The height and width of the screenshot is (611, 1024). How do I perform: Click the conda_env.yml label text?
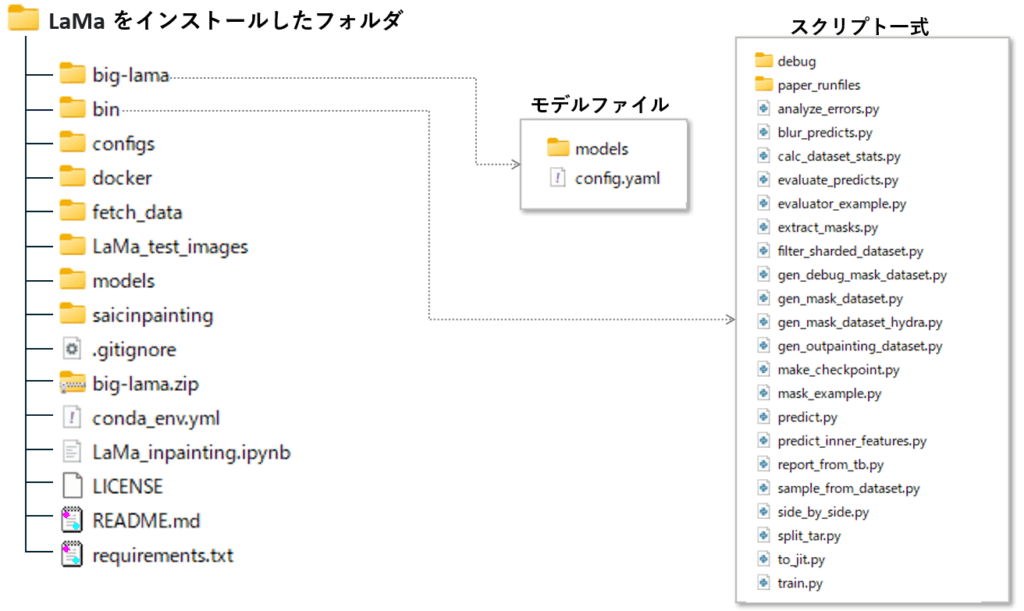coord(155,418)
